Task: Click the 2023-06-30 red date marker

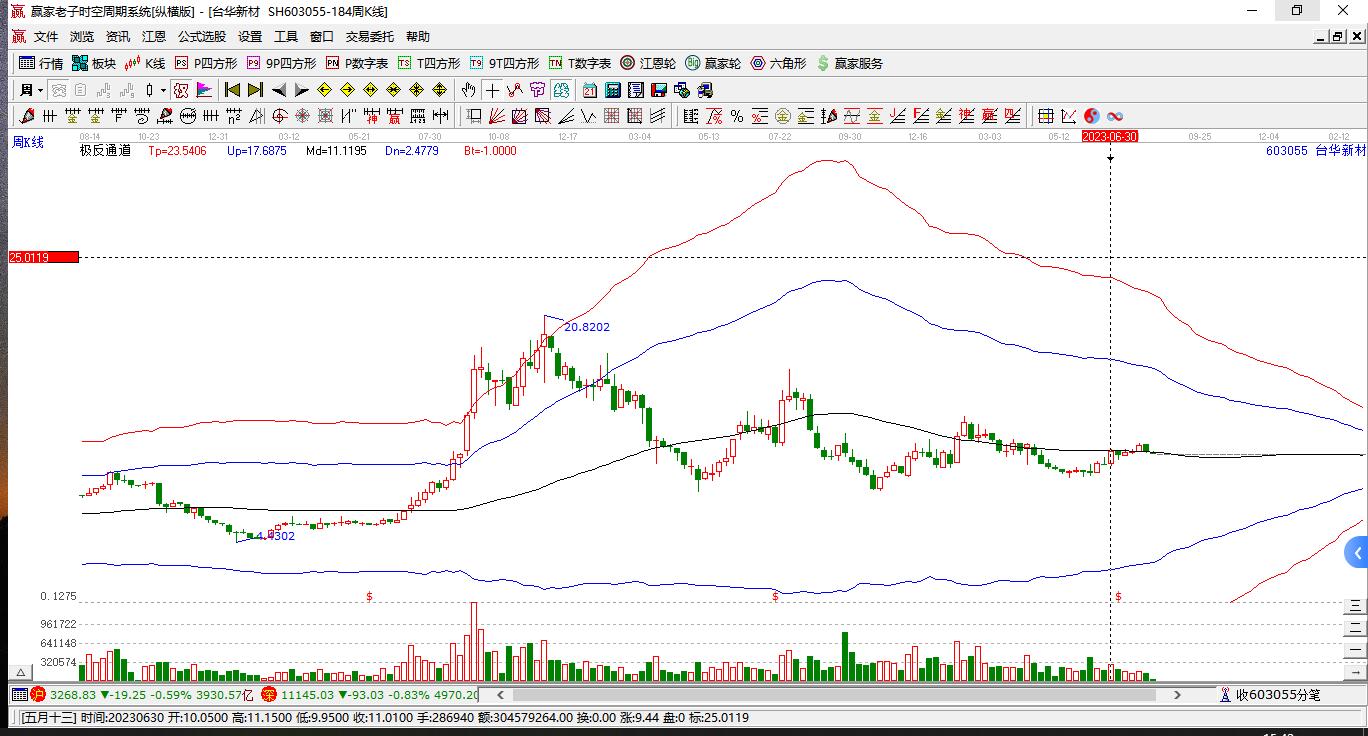Action: [x=1110, y=136]
